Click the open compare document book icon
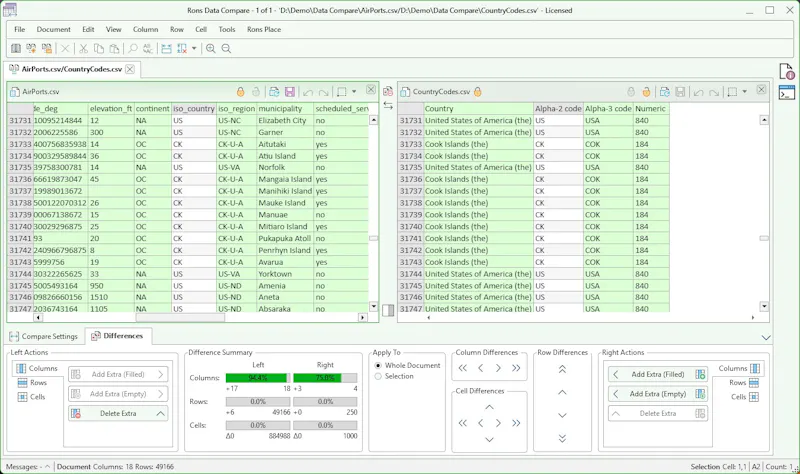Screen dimensions: 800x474 point(16,48)
